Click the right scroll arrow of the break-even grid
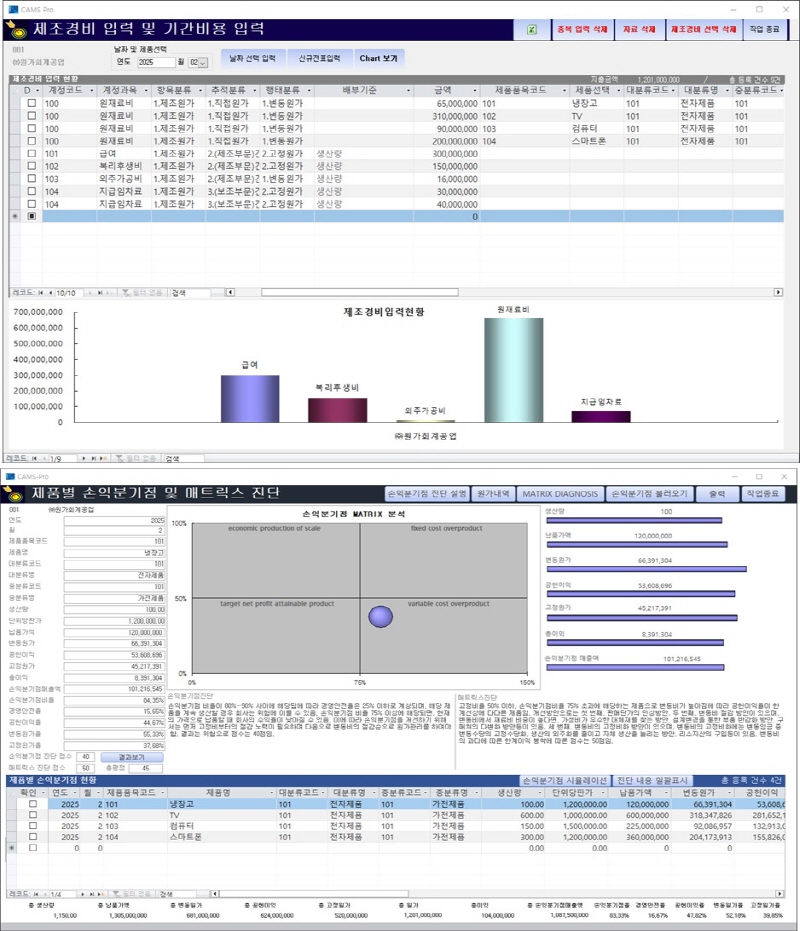Viewport: 800px width, 931px height. 780,894
